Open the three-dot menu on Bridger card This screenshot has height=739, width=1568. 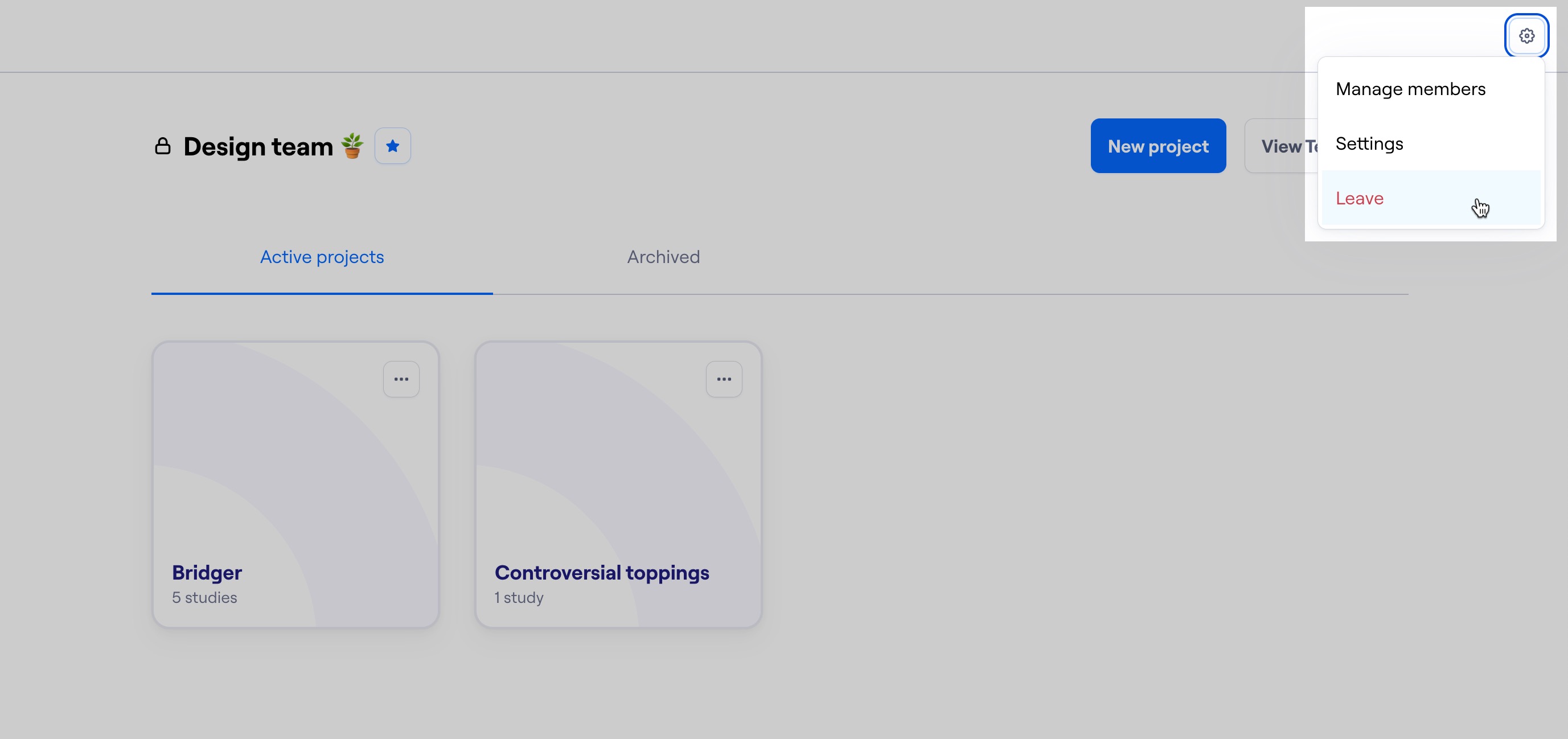pos(401,379)
